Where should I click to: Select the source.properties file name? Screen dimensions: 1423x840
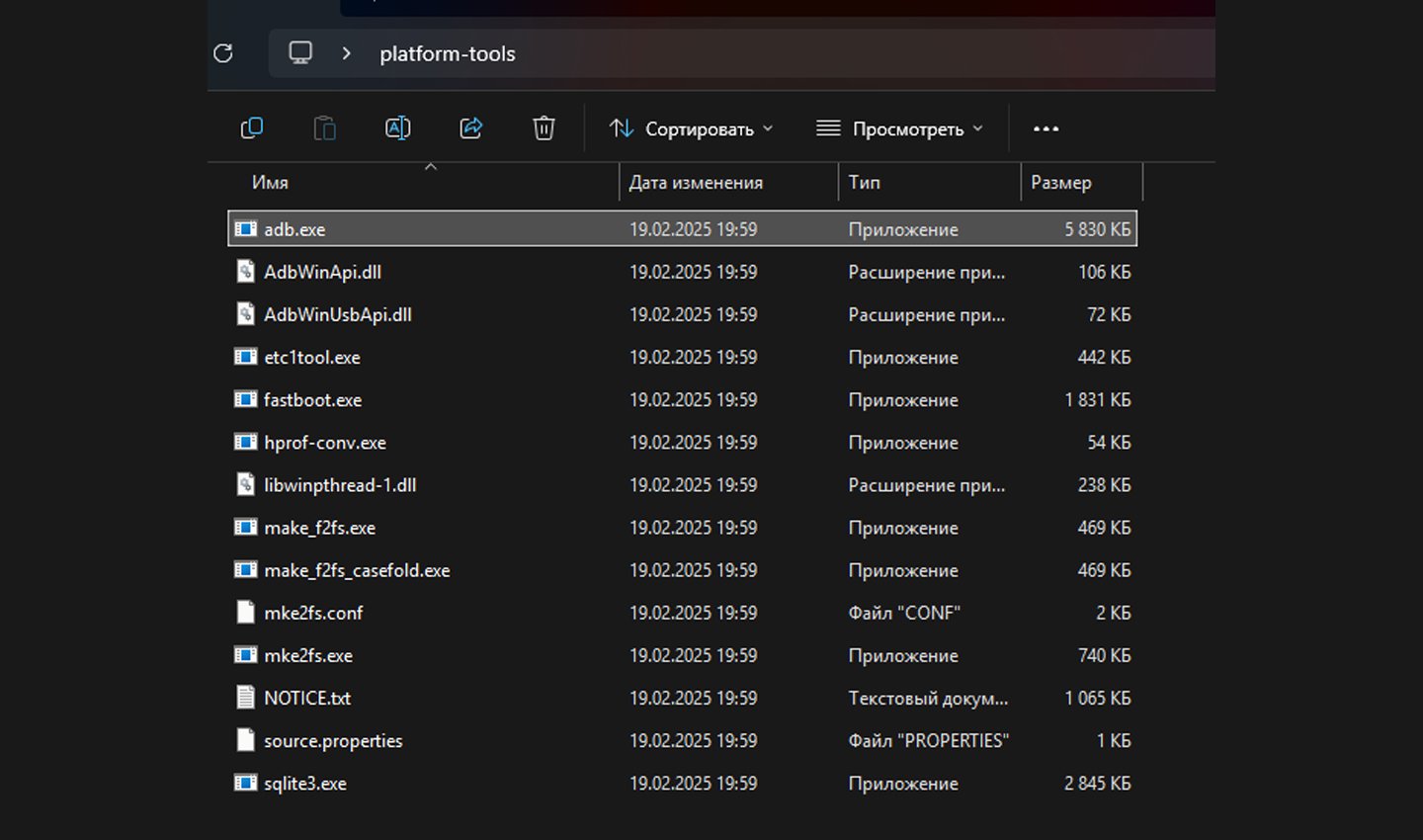333,740
